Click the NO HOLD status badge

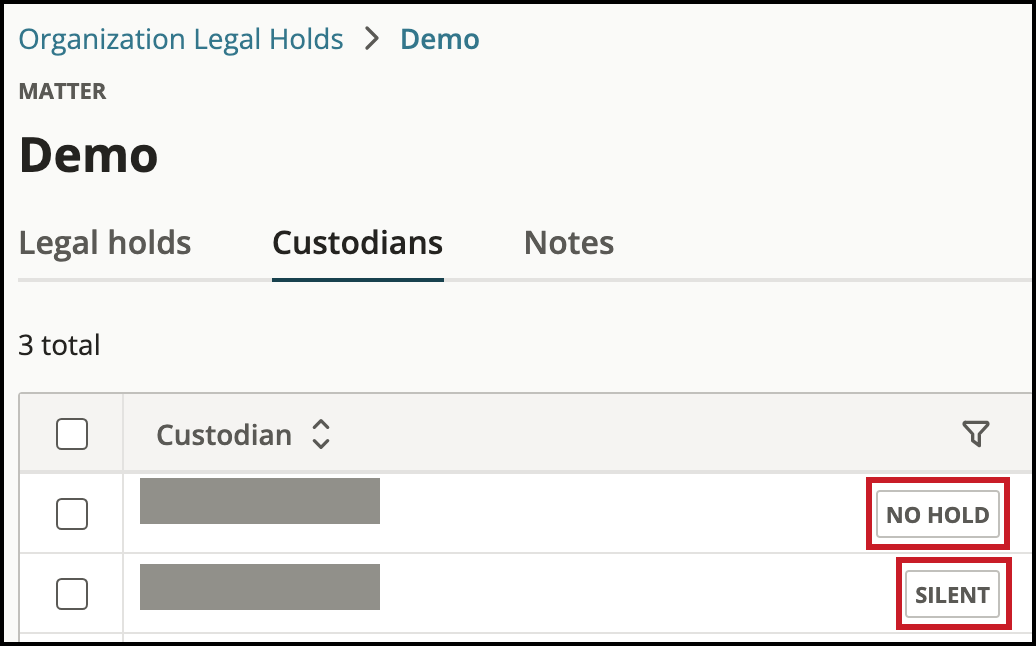pyautogui.click(x=938, y=515)
